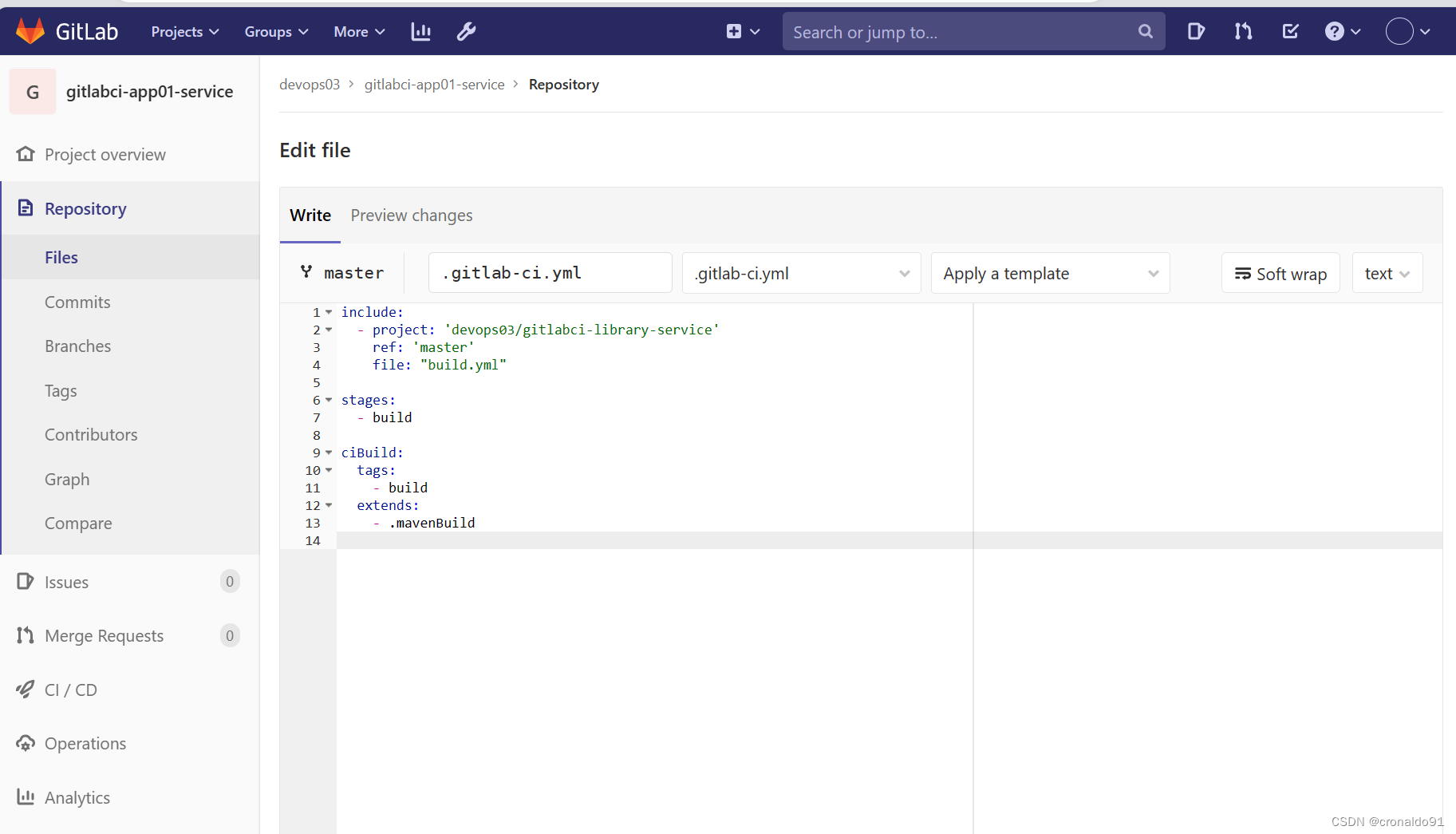1456x834 pixels.
Task: Click the GitLab fox logo
Action: tap(30, 31)
